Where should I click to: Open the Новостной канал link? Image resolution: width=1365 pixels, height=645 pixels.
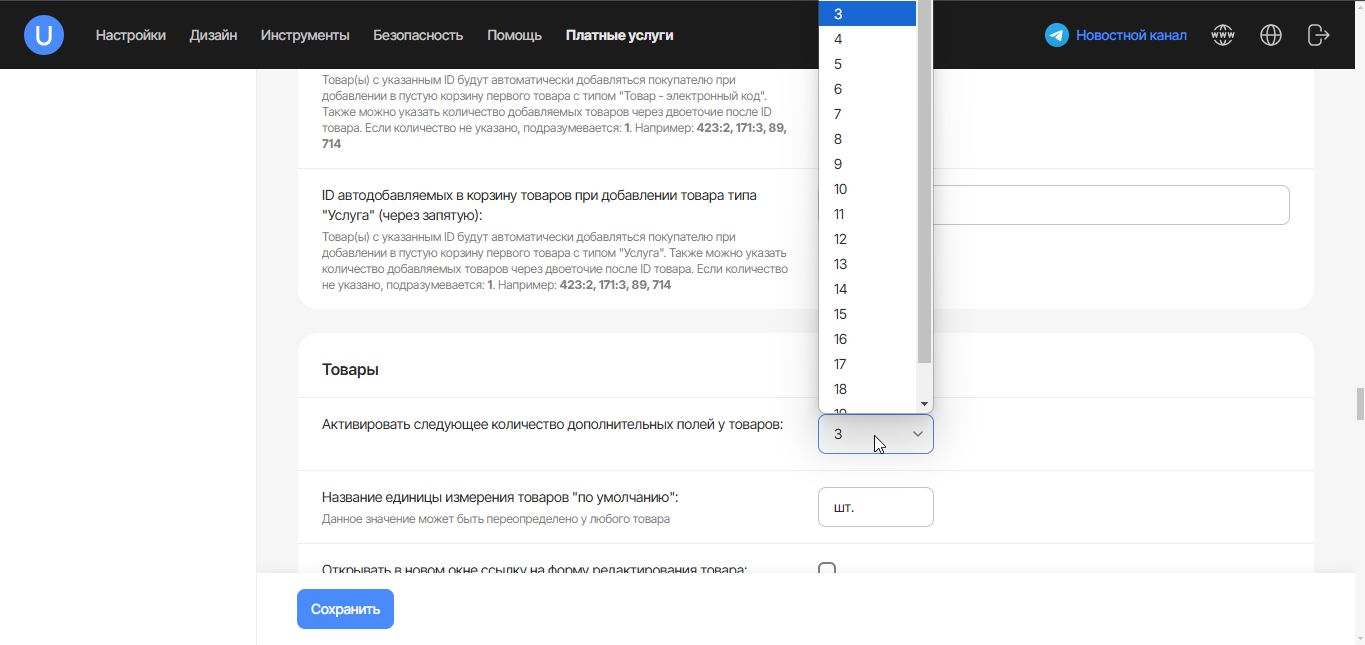point(1131,35)
